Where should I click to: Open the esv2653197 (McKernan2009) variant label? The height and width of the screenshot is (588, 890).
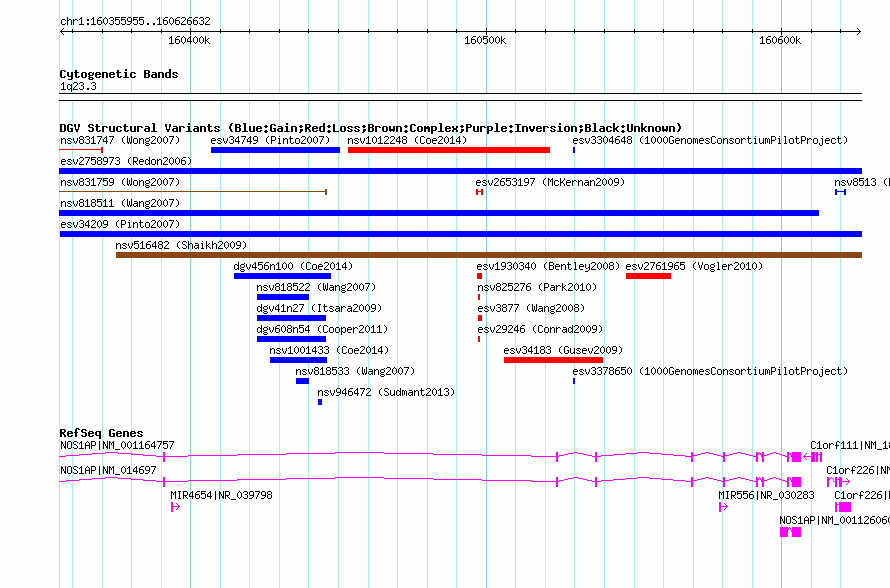550,182
